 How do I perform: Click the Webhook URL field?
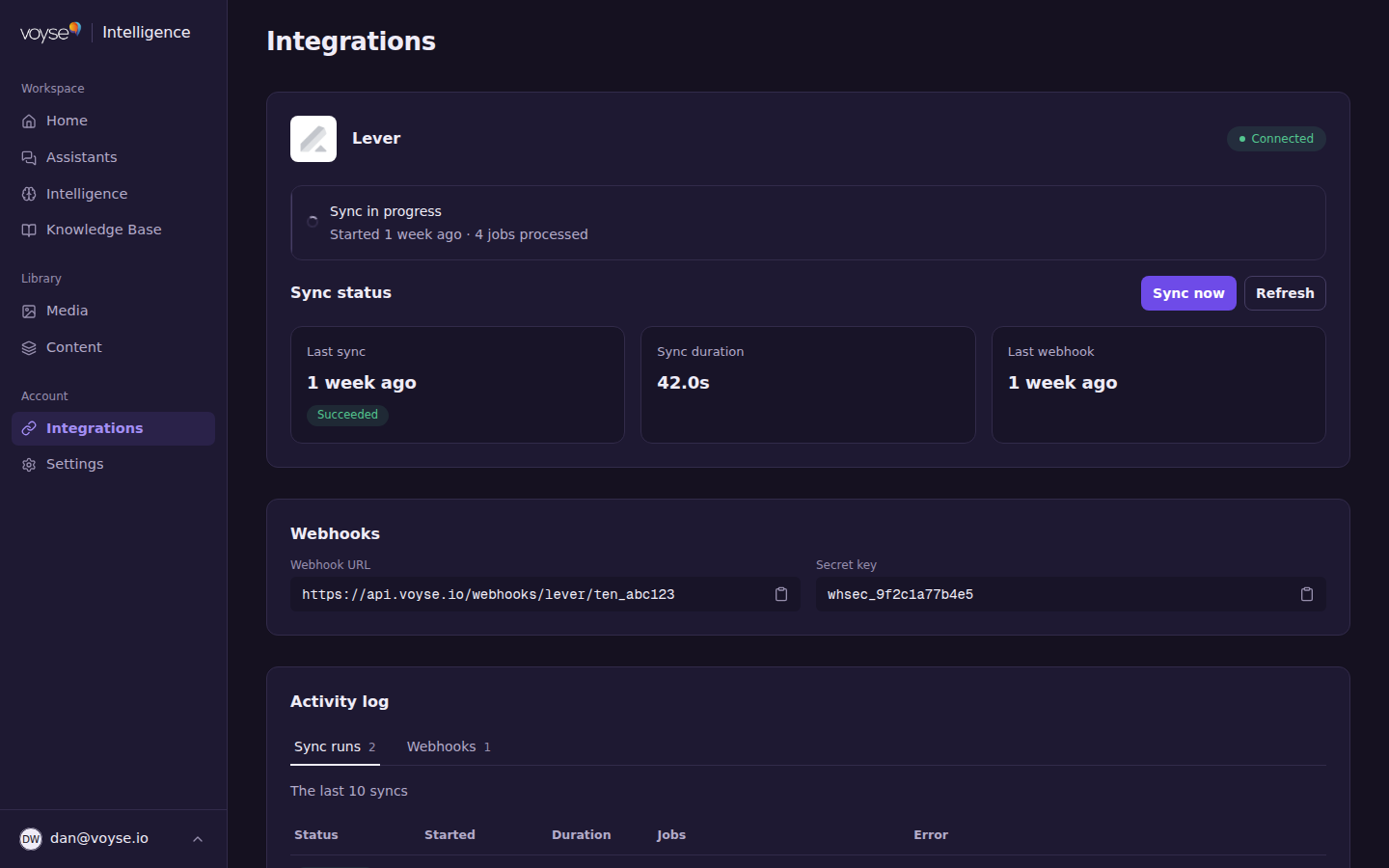[545, 594]
